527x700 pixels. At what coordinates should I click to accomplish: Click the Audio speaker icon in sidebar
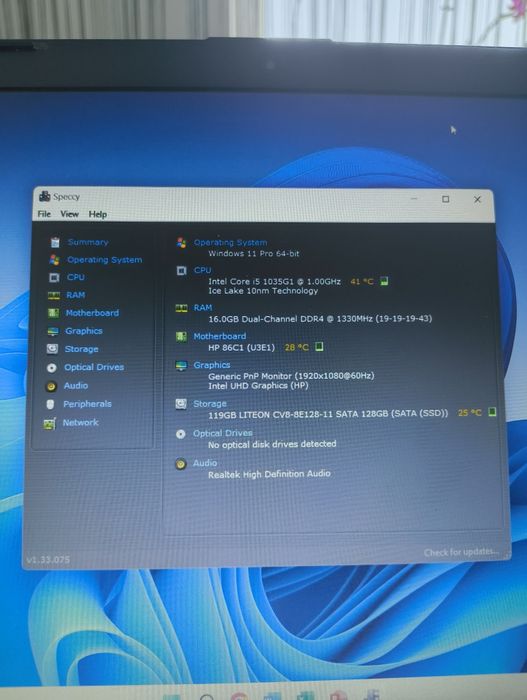point(51,386)
